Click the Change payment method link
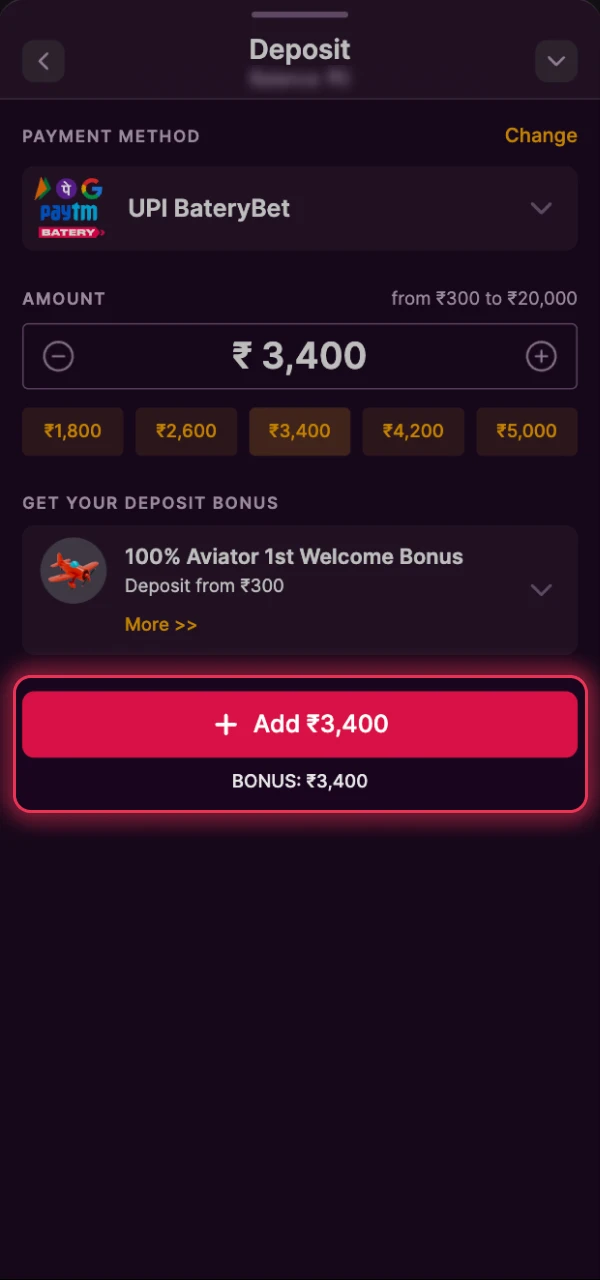 tap(541, 135)
